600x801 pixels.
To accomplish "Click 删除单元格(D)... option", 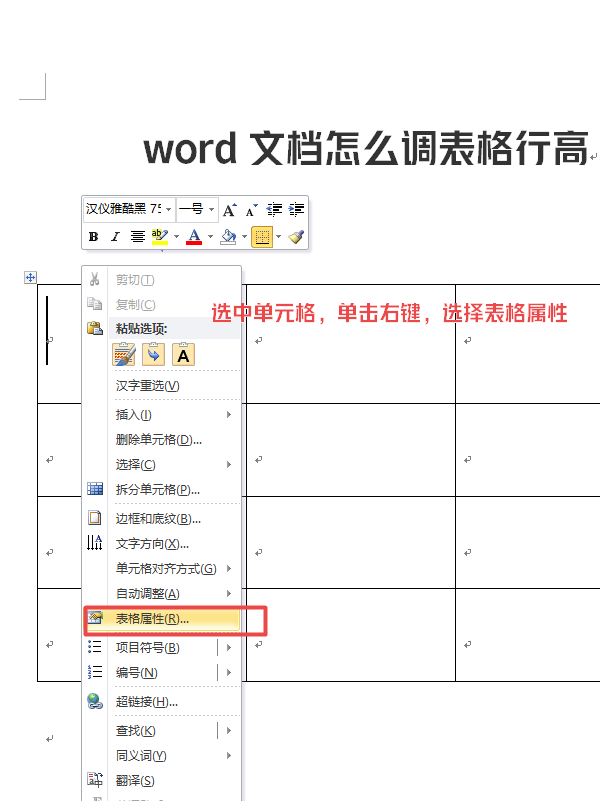I will 160,440.
